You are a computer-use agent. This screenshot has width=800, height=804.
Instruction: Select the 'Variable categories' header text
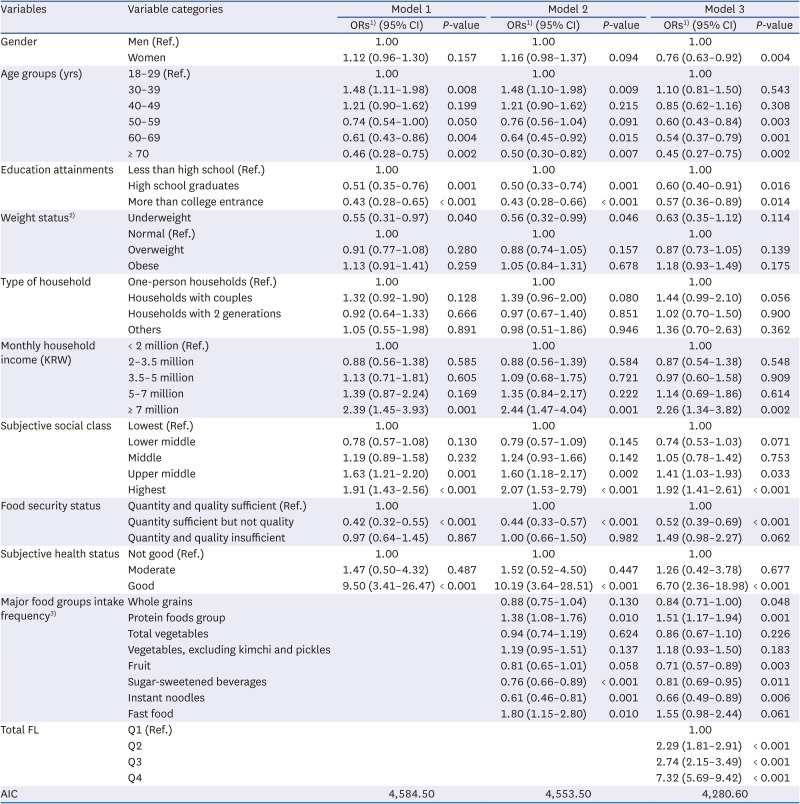point(175,9)
